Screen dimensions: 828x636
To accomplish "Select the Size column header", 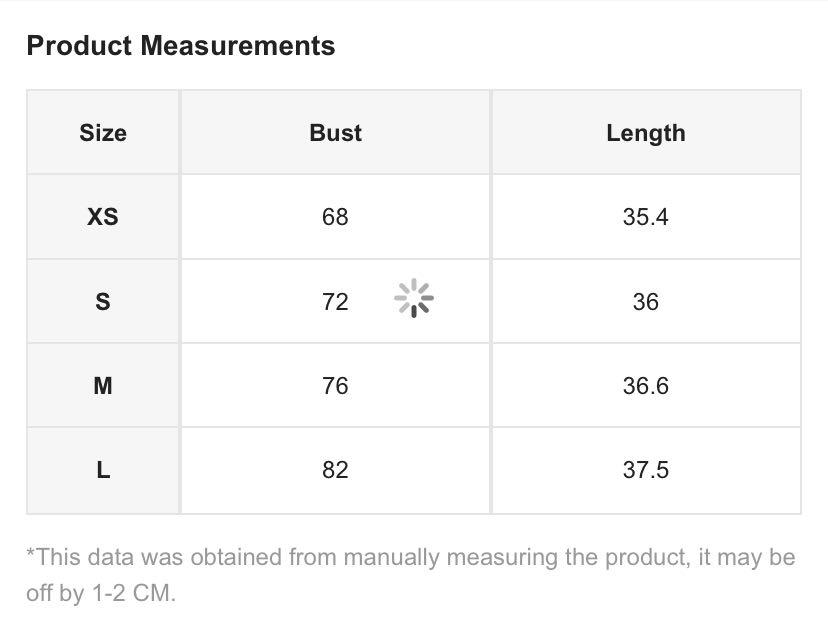I will [103, 133].
